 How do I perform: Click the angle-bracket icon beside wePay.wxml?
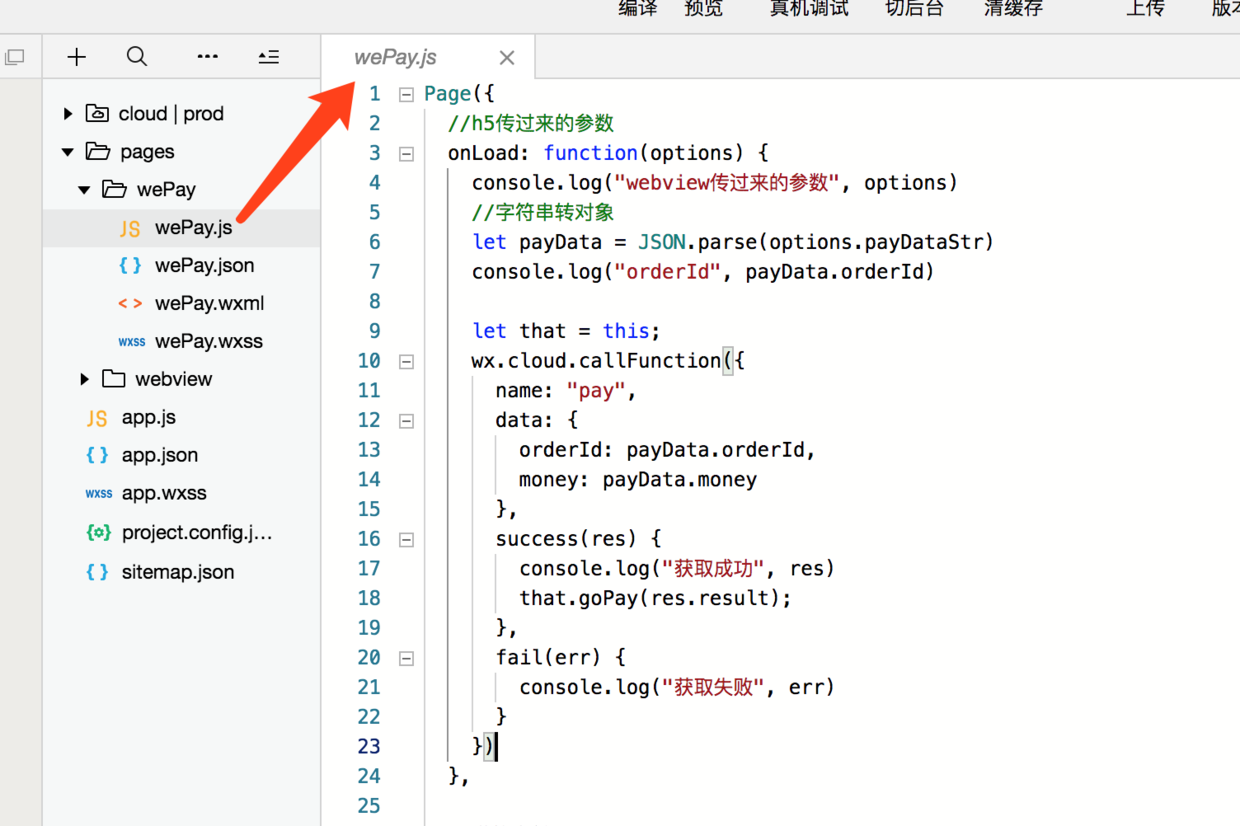pyautogui.click(x=130, y=304)
